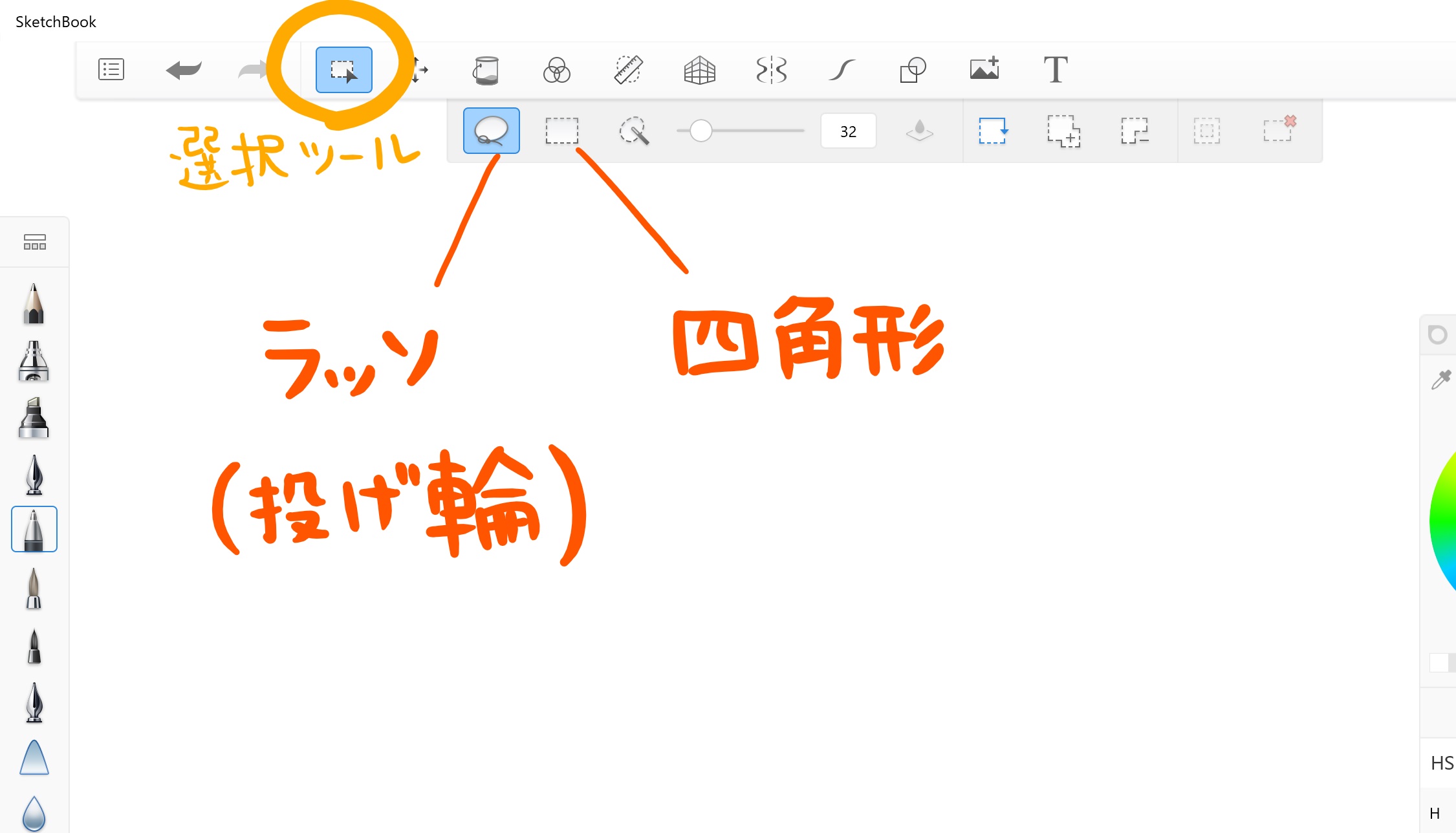Click the Add Image icon
Image resolution: width=1456 pixels, height=833 pixels.
pos(984,69)
